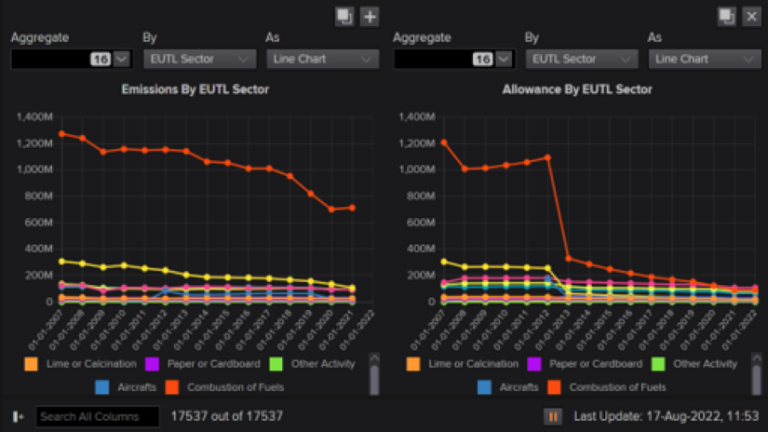This screenshot has width=768, height=432.
Task: Toggle the Other Activity swatch in the Emissions legend
Action: point(276,364)
